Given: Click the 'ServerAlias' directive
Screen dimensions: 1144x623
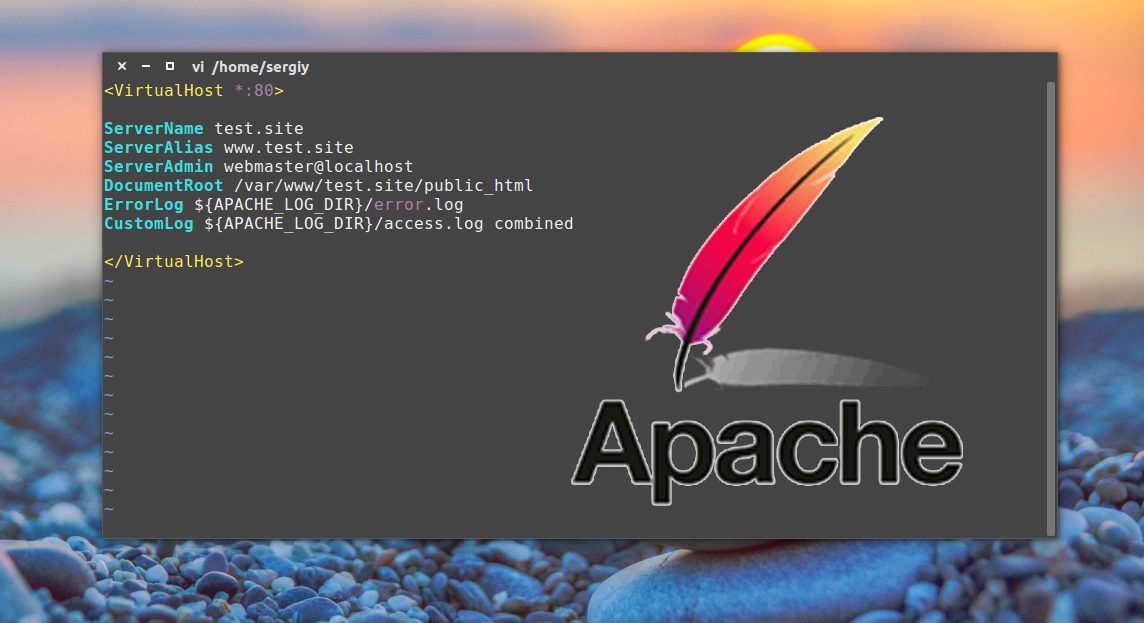Looking at the screenshot, I should point(158,147).
